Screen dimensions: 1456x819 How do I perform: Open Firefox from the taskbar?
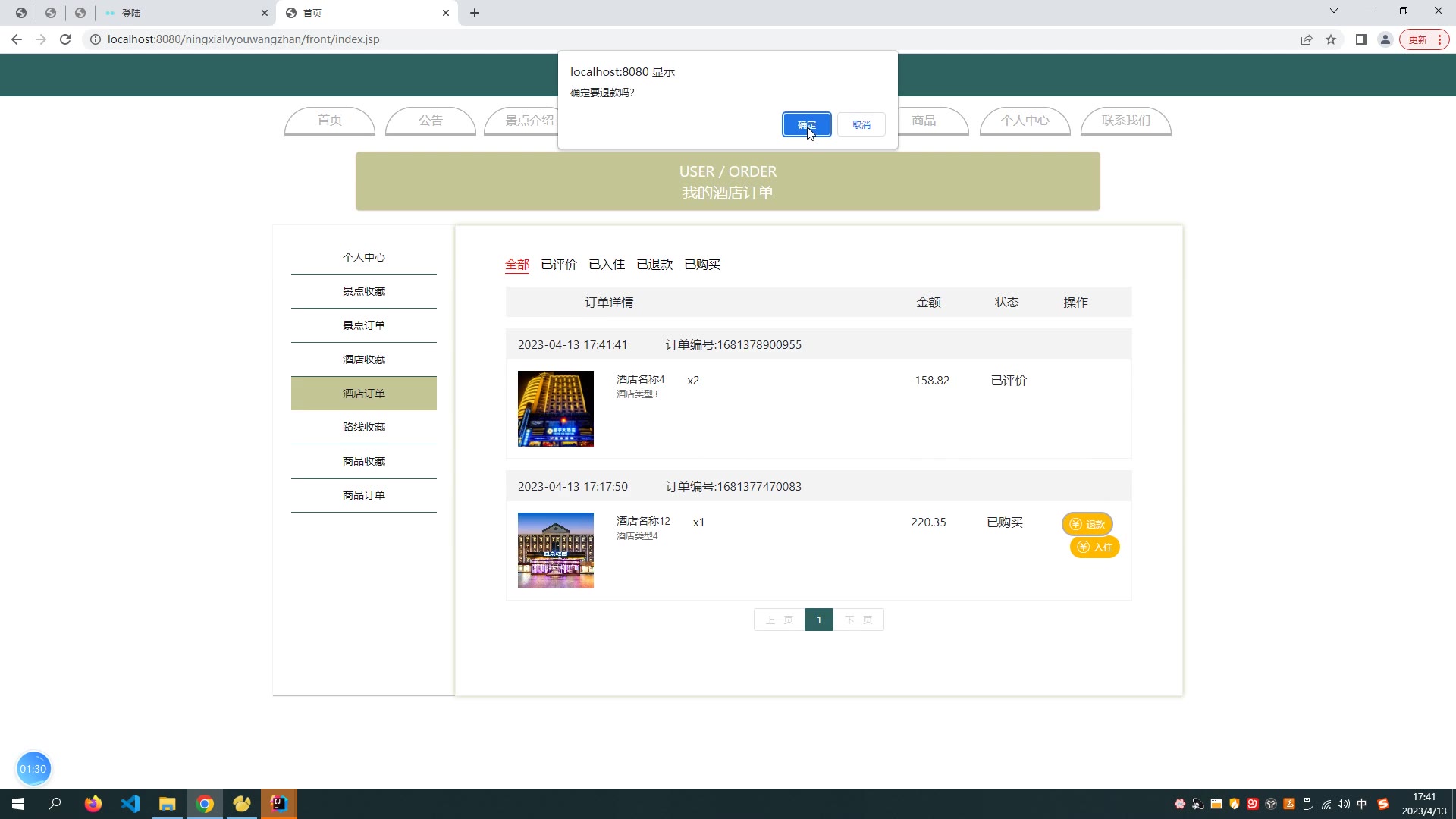(x=93, y=804)
